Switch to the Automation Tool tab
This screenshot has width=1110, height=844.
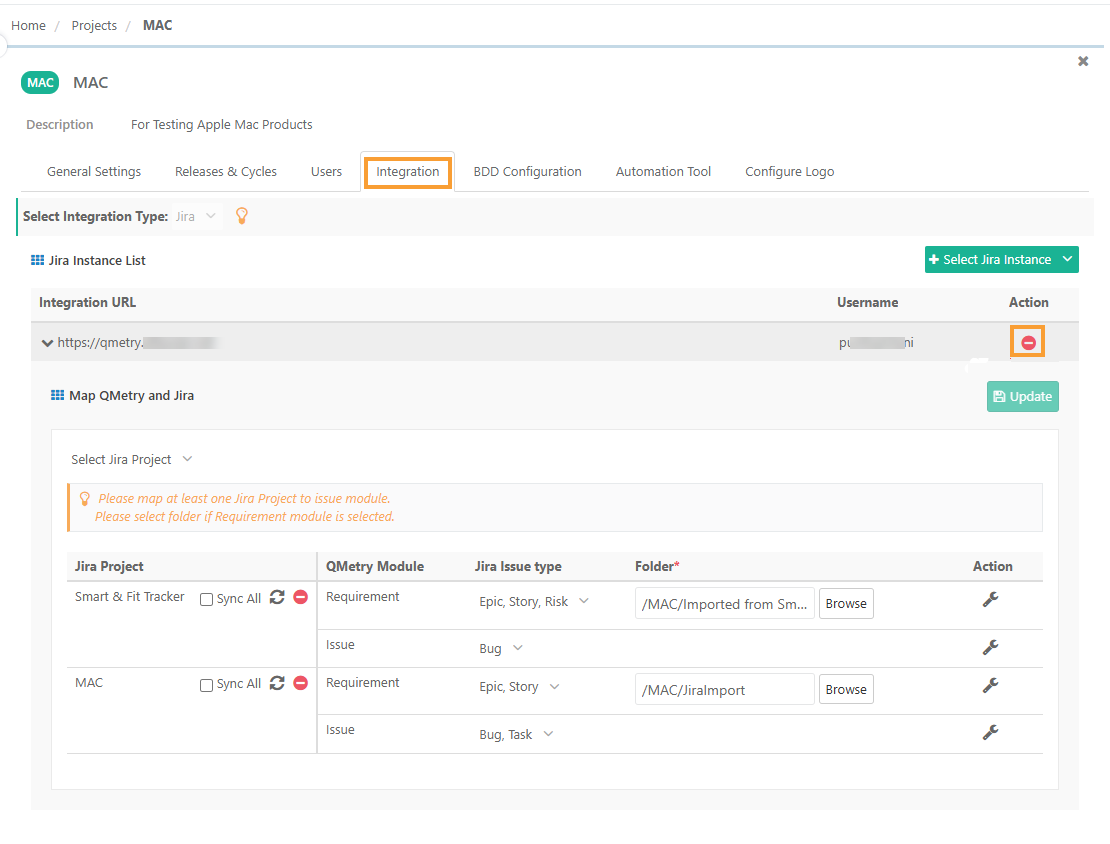(x=663, y=171)
